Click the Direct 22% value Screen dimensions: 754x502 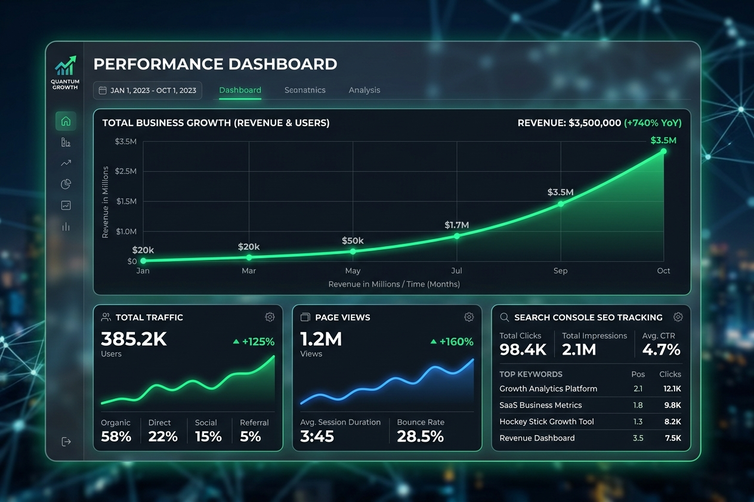[163, 437]
